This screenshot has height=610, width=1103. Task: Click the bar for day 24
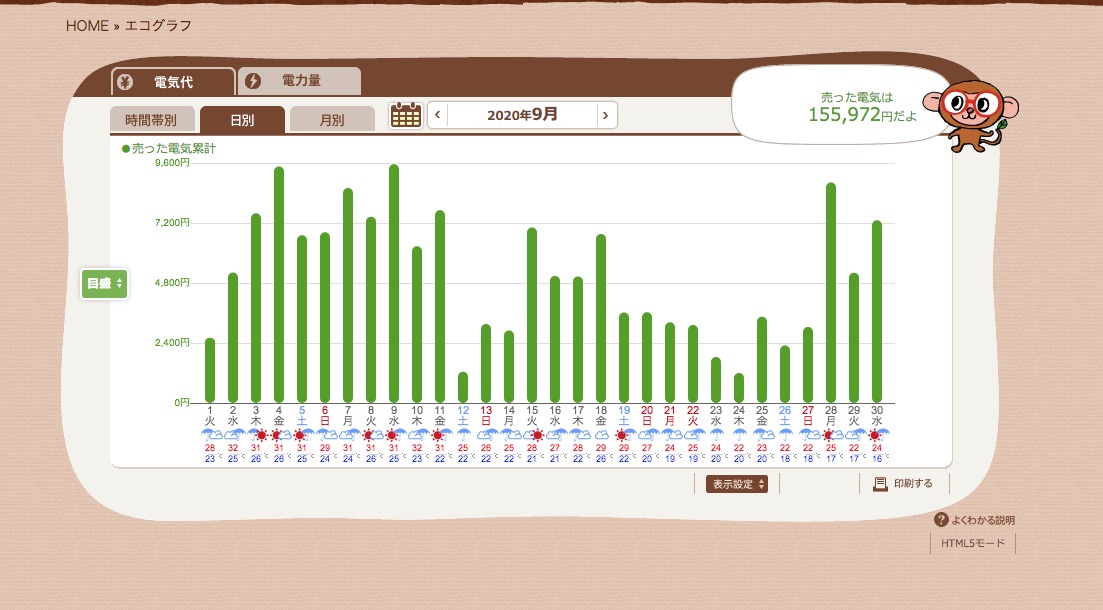739,388
